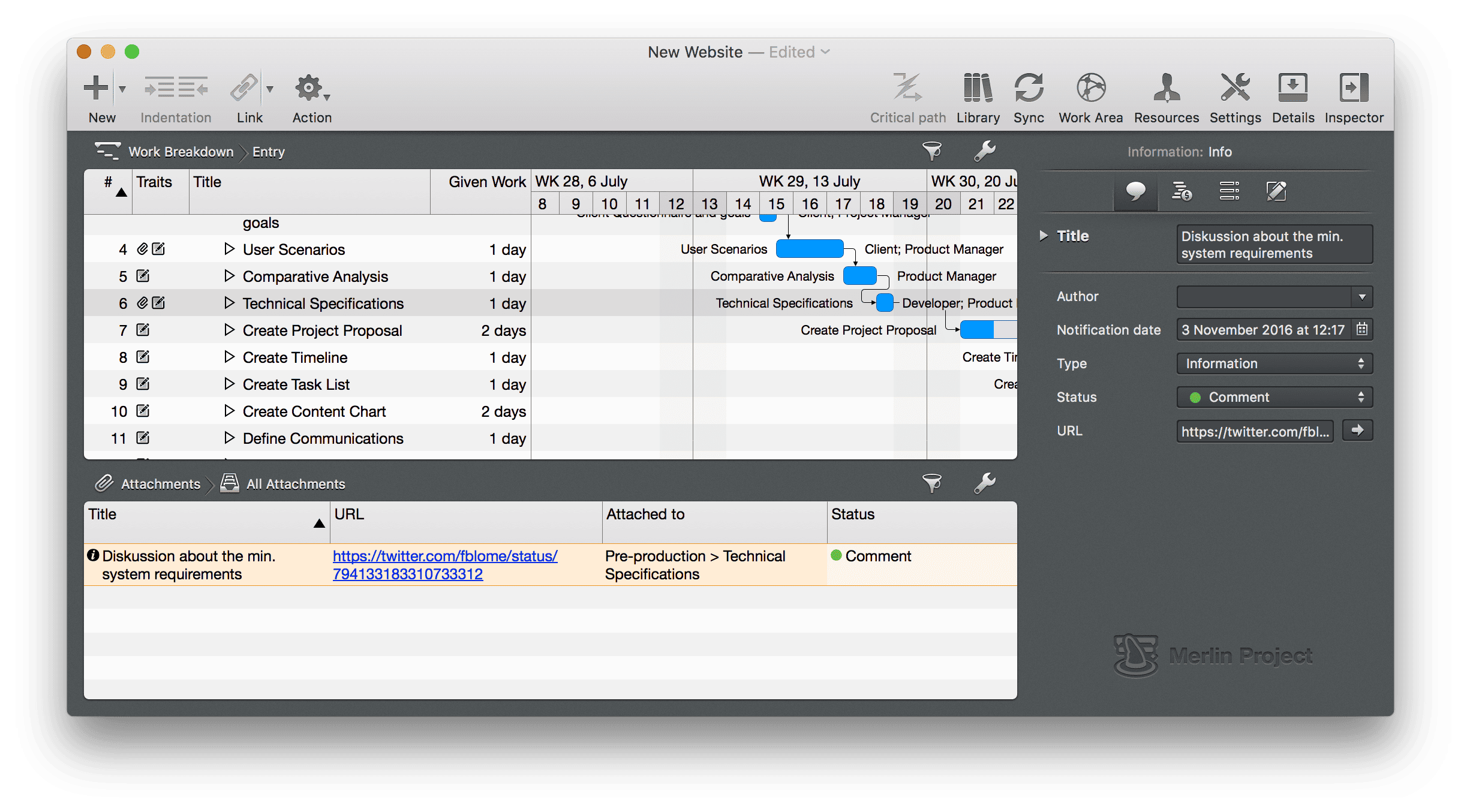This screenshot has height=812, width=1461.
Task: Open the Library panel
Action: (978, 96)
